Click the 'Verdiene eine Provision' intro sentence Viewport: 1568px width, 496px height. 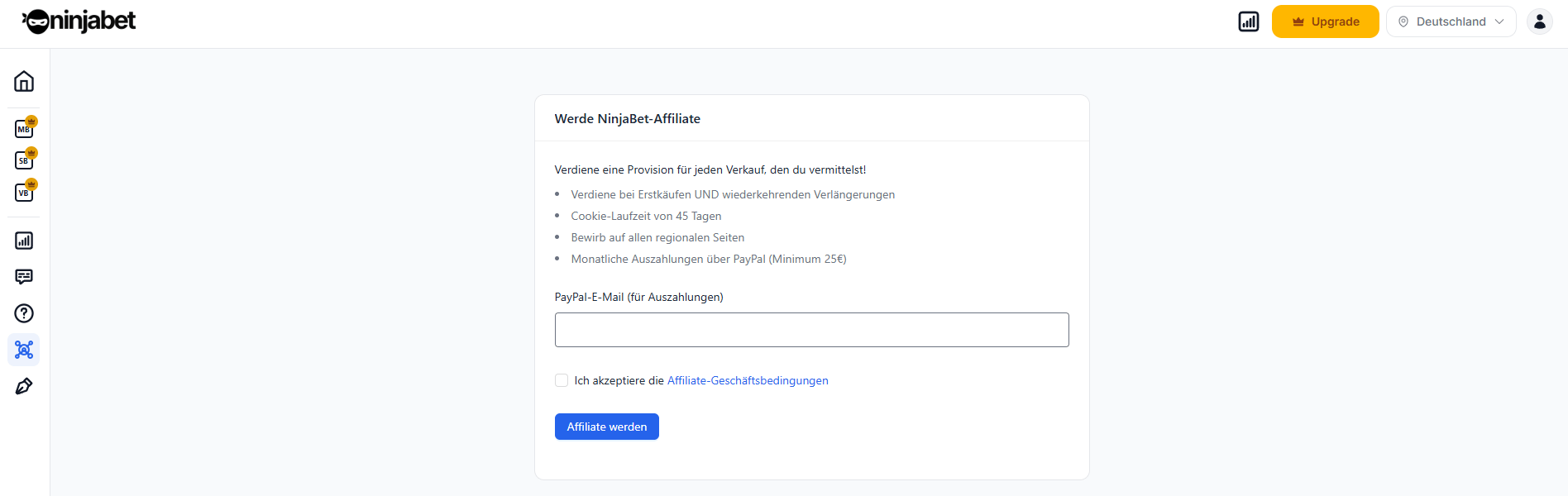pos(710,169)
